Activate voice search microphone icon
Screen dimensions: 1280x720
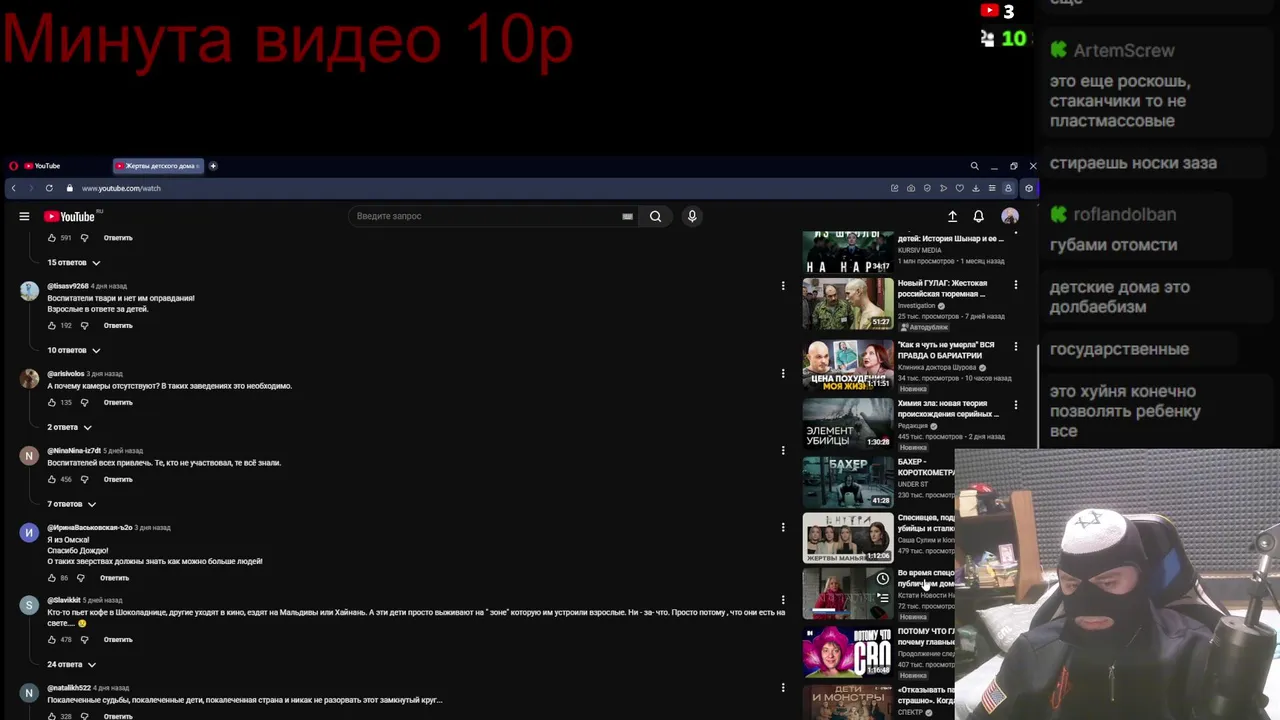[x=691, y=216]
